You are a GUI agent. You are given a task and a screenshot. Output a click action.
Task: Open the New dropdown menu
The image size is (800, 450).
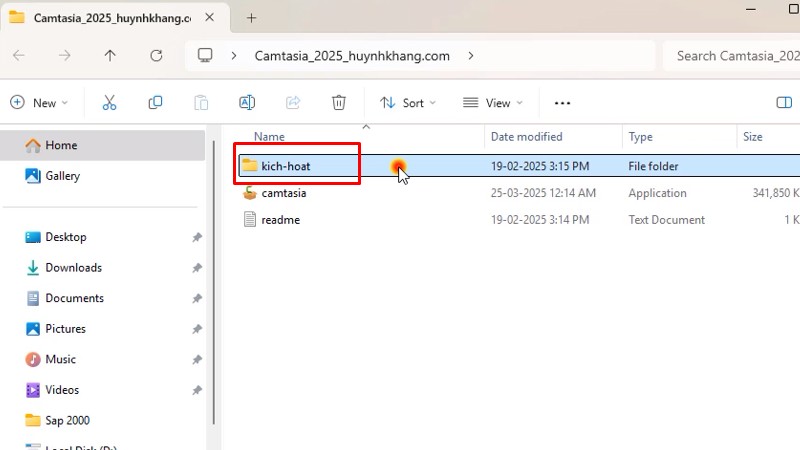pos(39,103)
